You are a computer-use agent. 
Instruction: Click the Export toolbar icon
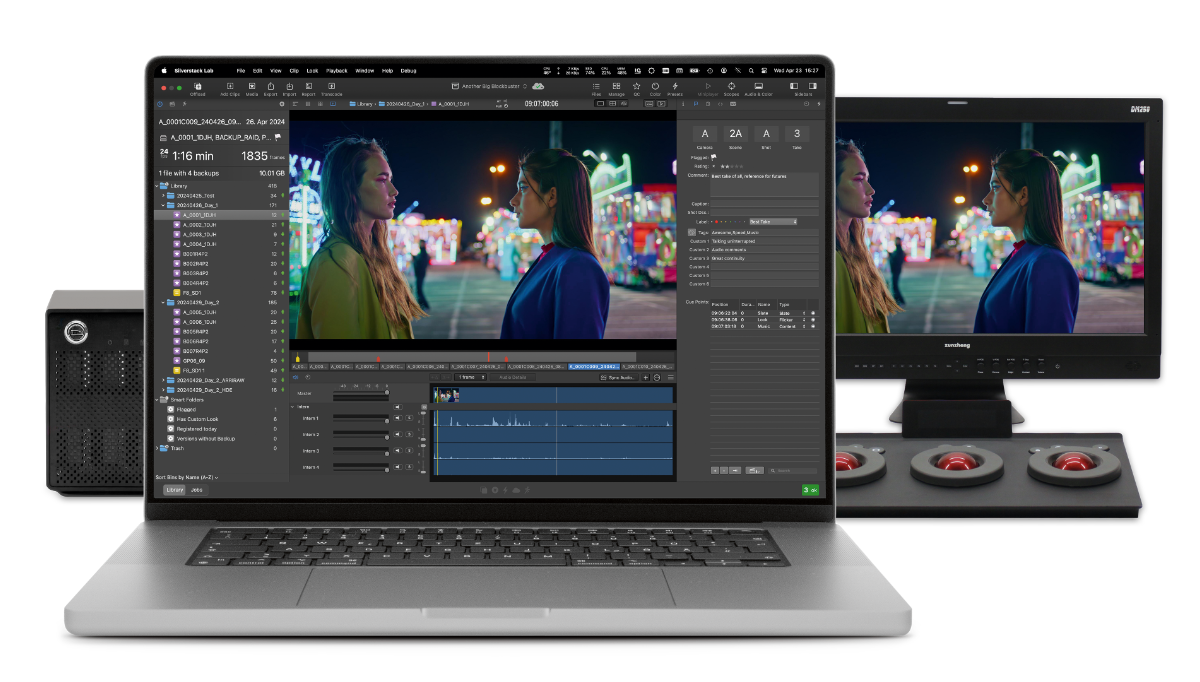tap(271, 88)
